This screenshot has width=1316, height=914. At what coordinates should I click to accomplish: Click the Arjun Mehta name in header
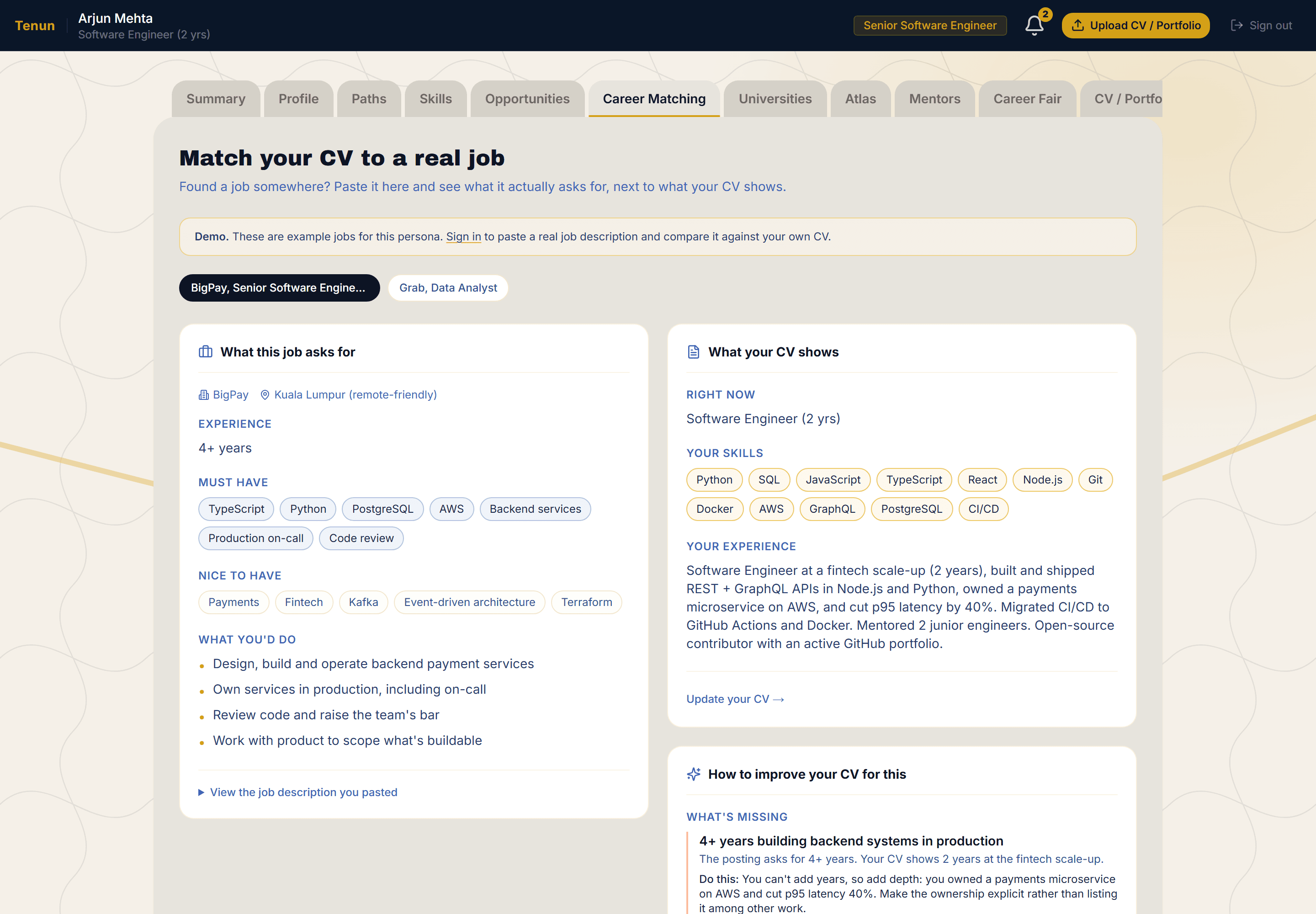tap(115, 18)
